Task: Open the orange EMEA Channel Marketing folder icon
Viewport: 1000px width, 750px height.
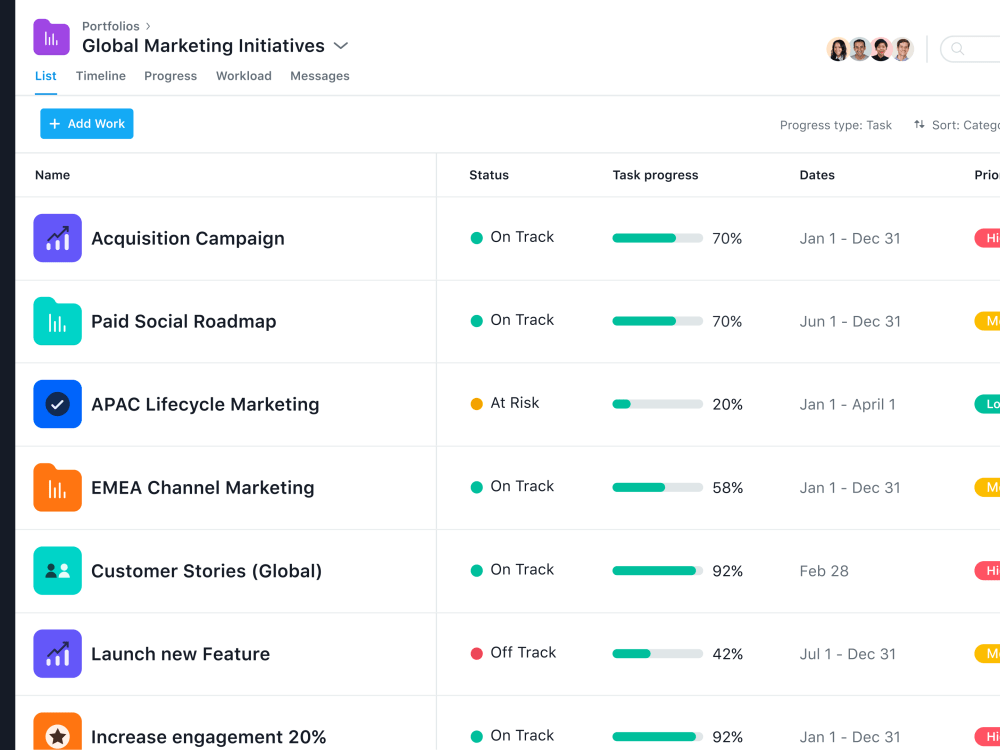Action: coord(57,487)
